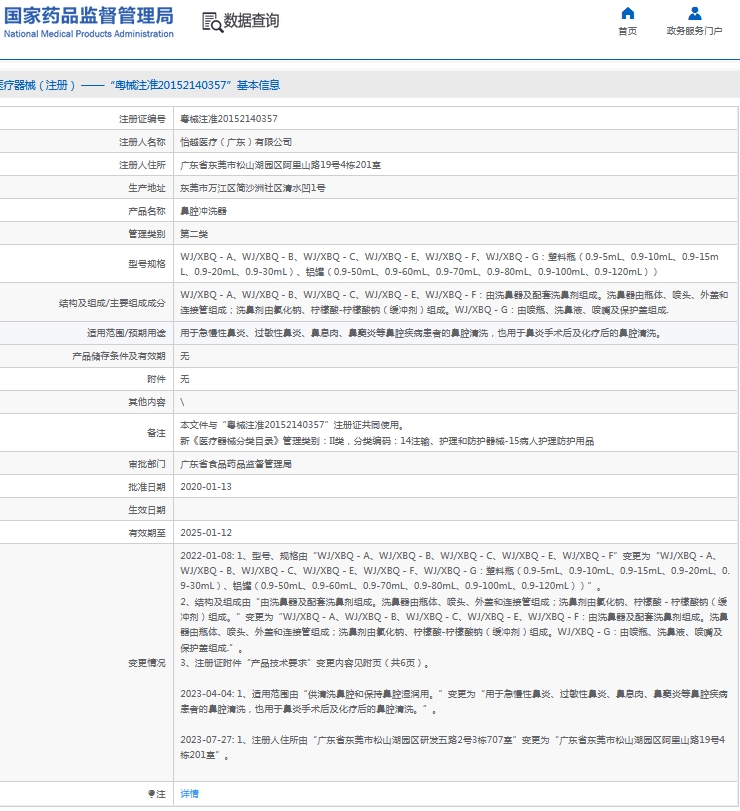Click the approval authority 广东省食品药品监督管理局
This screenshot has height=811, width=740.
pyautogui.click(x=236, y=464)
